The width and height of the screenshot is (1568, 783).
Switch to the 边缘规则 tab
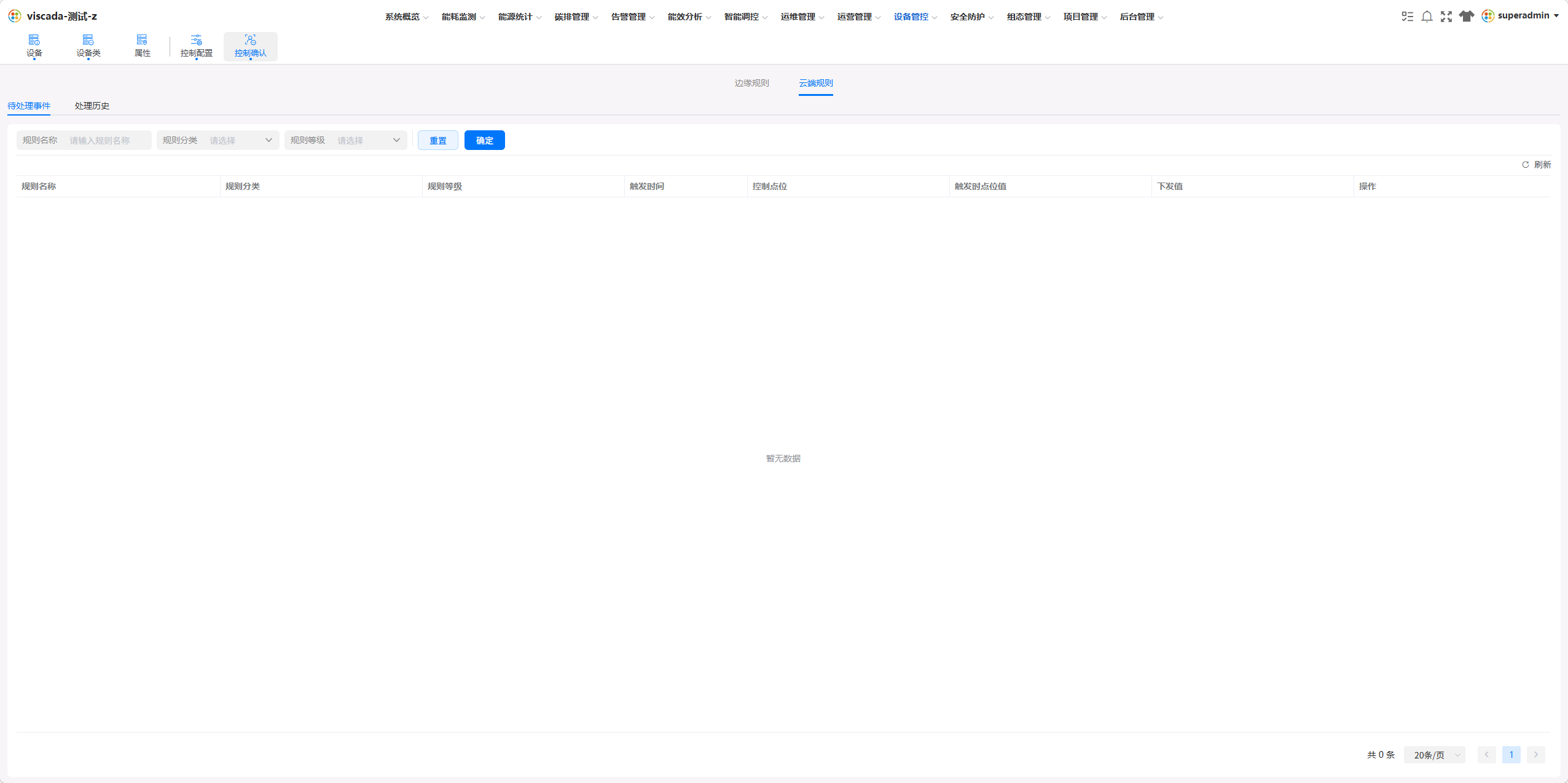[x=751, y=83]
